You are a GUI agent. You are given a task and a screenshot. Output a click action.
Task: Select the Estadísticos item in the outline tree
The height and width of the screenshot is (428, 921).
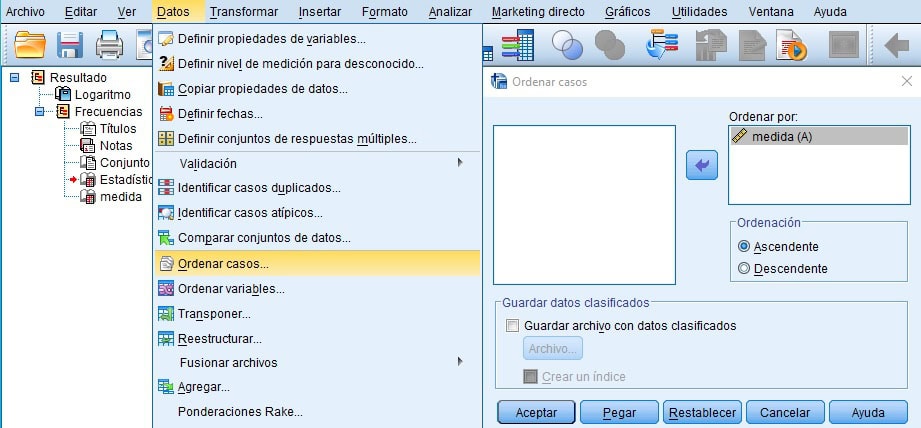pos(126,180)
